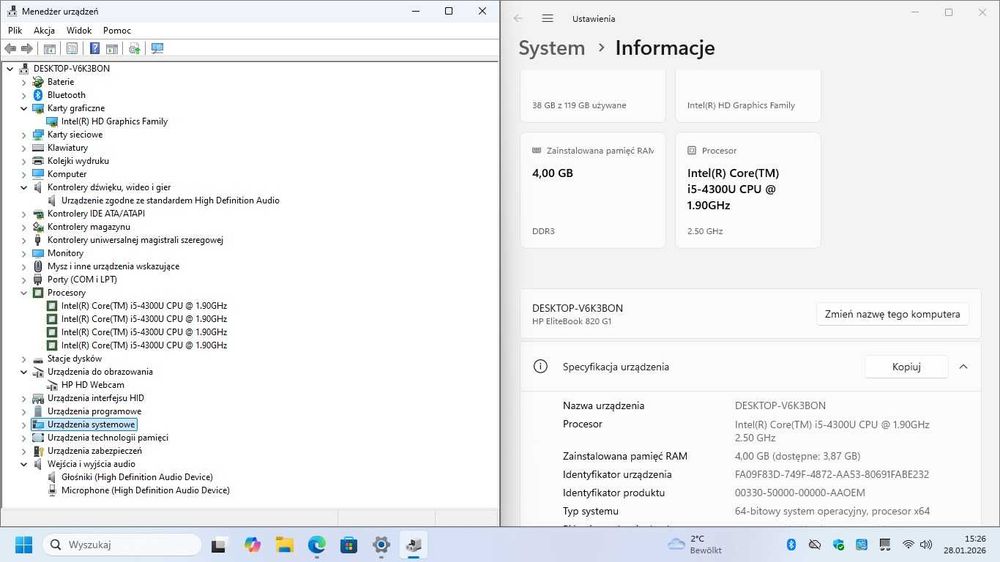Expand the Stacje dysków category
Viewport: 1000px width, 562px height.
(x=24, y=359)
